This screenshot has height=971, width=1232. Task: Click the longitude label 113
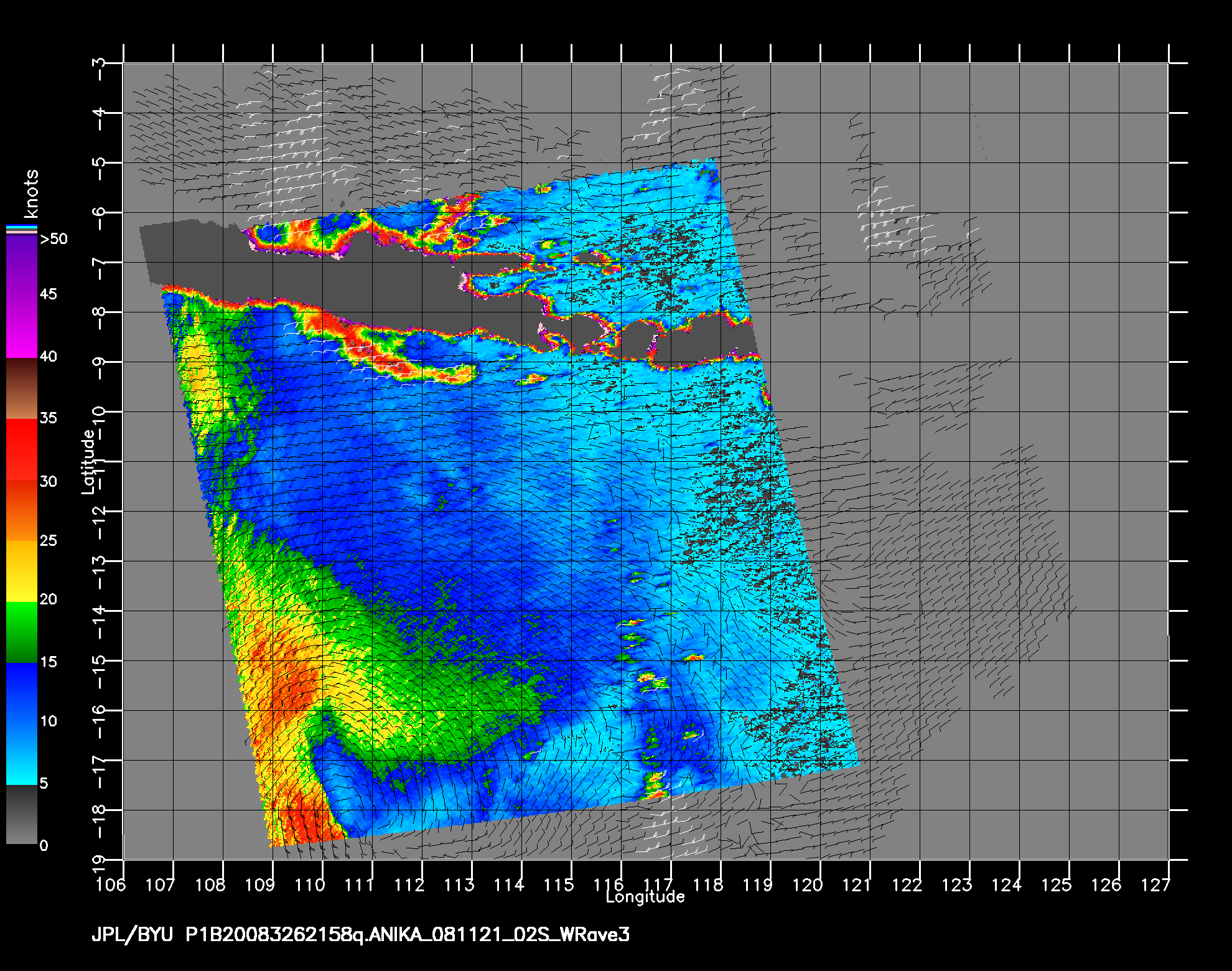click(x=459, y=884)
